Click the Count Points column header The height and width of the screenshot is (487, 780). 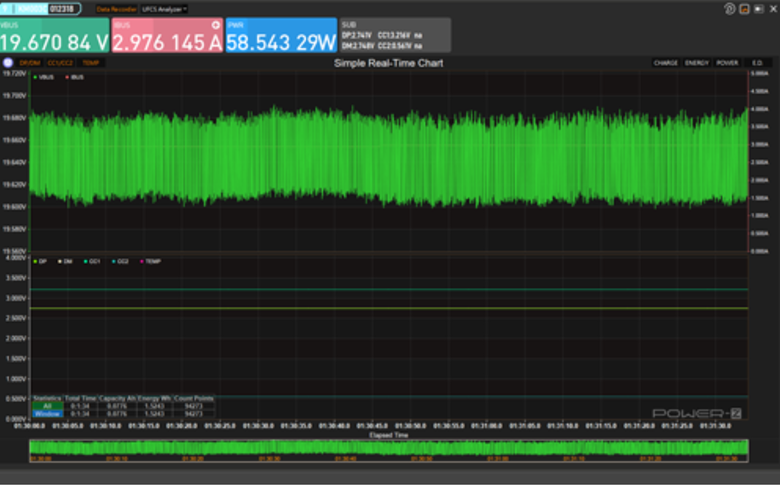pyautogui.click(x=194, y=398)
